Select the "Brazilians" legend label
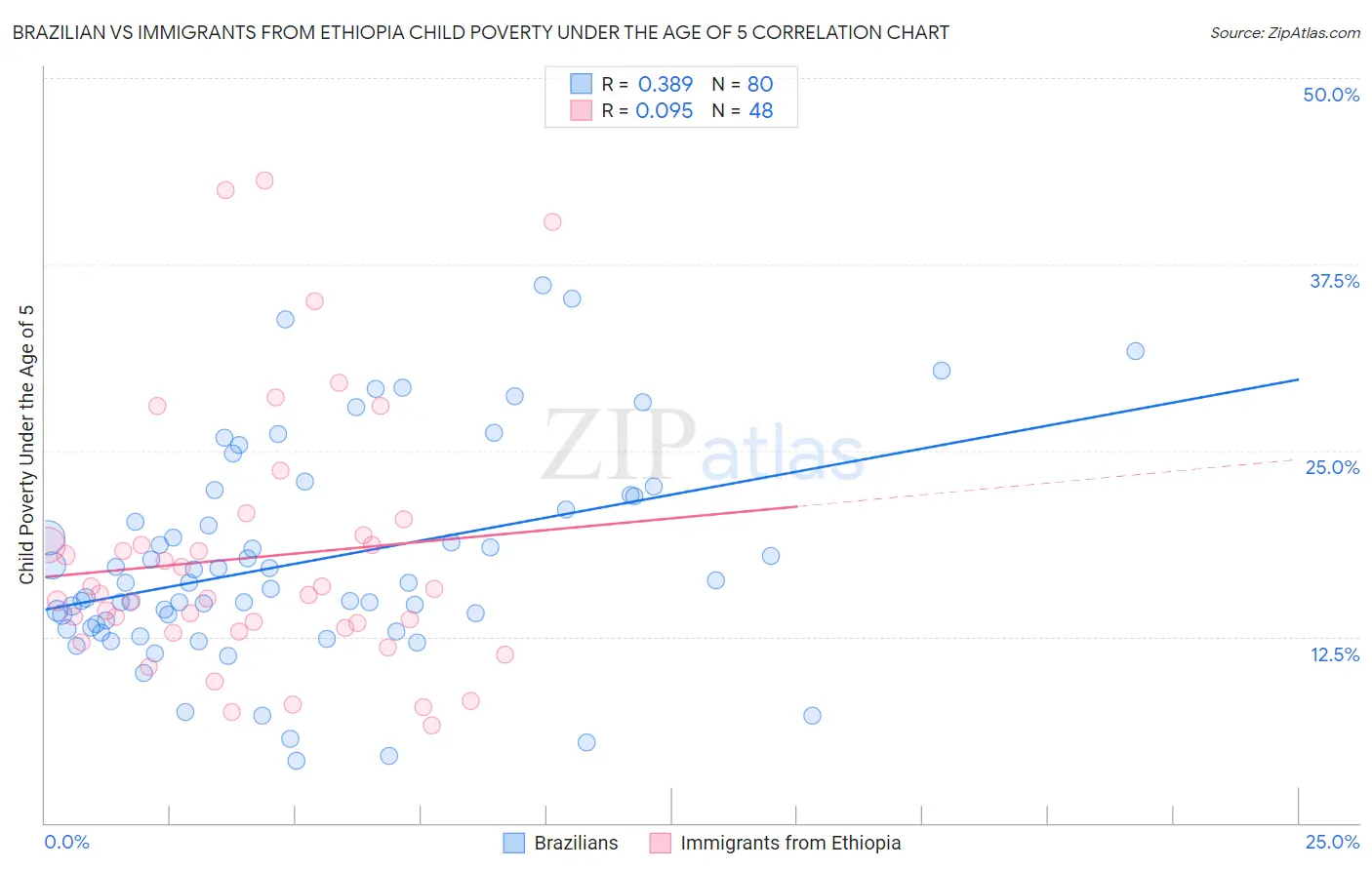 click(x=576, y=843)
